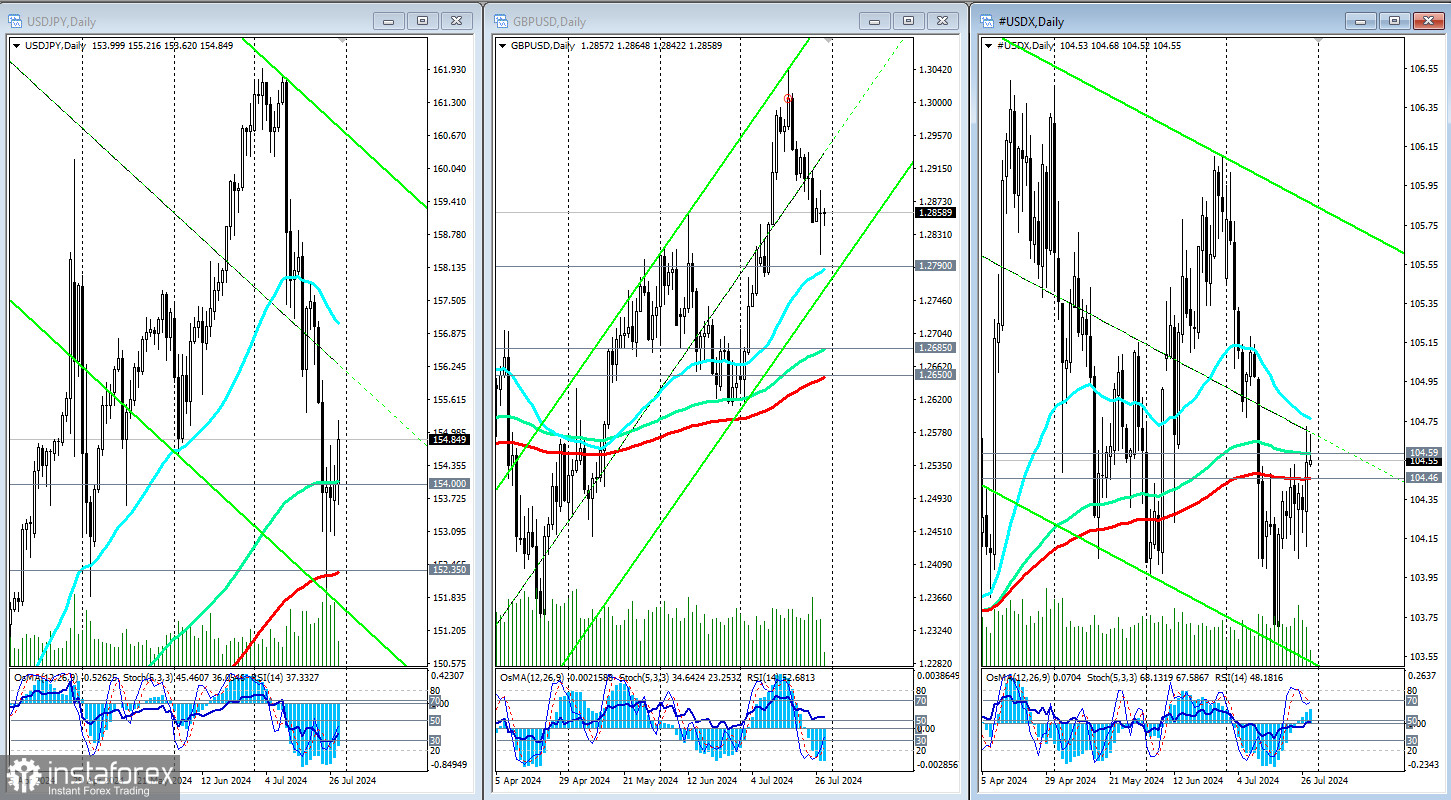Click 26 Jul 2024 date on USDJPY time axis
Screen dimensions: 1451x800
[352, 780]
